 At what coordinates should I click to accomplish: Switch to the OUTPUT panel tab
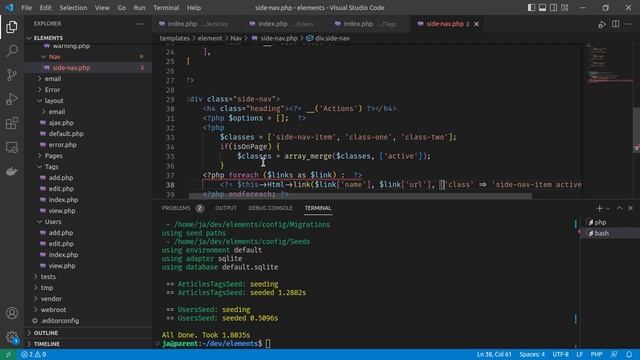click(226, 208)
